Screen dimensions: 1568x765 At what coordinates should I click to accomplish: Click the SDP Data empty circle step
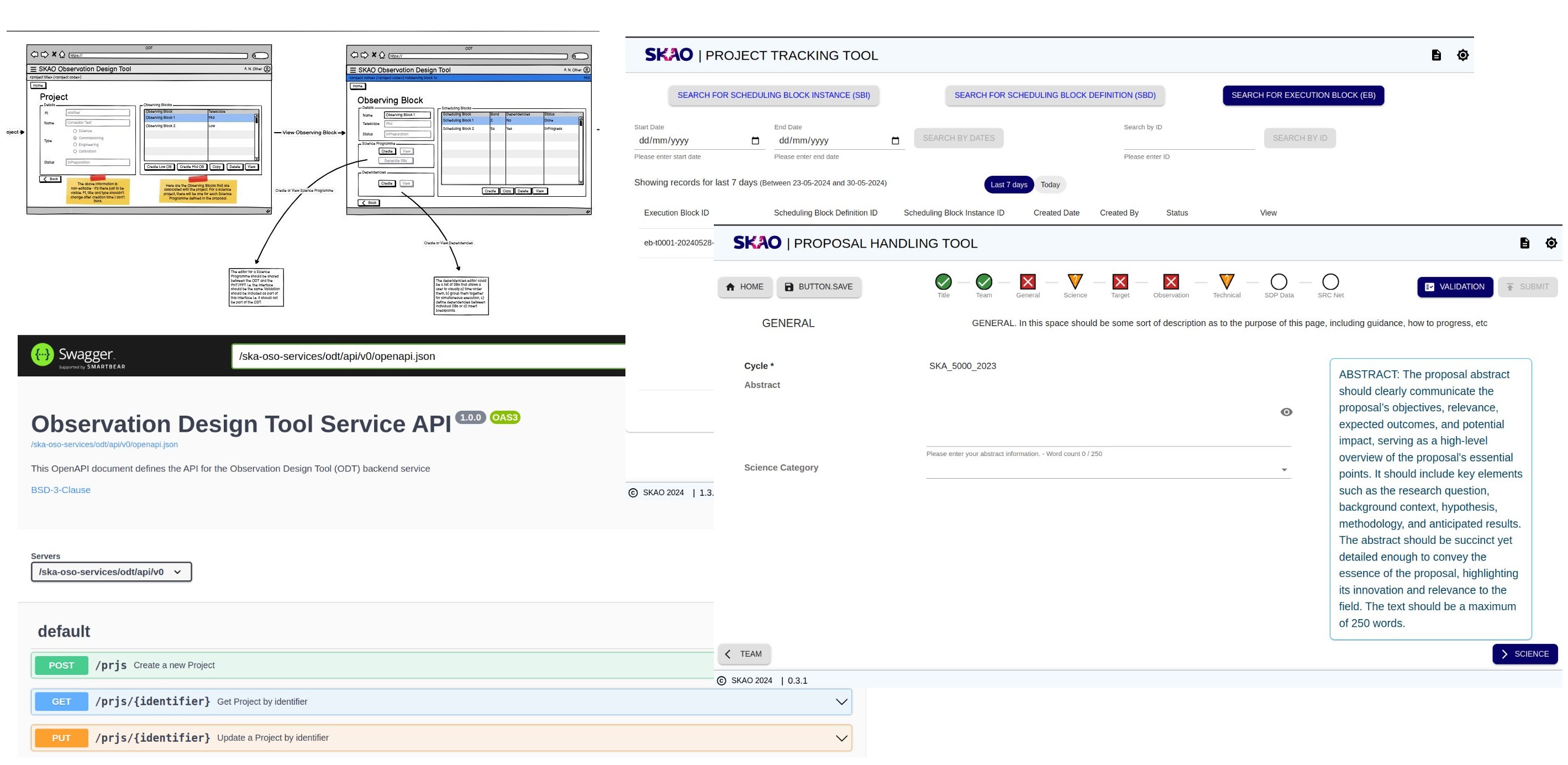pyautogui.click(x=1279, y=281)
